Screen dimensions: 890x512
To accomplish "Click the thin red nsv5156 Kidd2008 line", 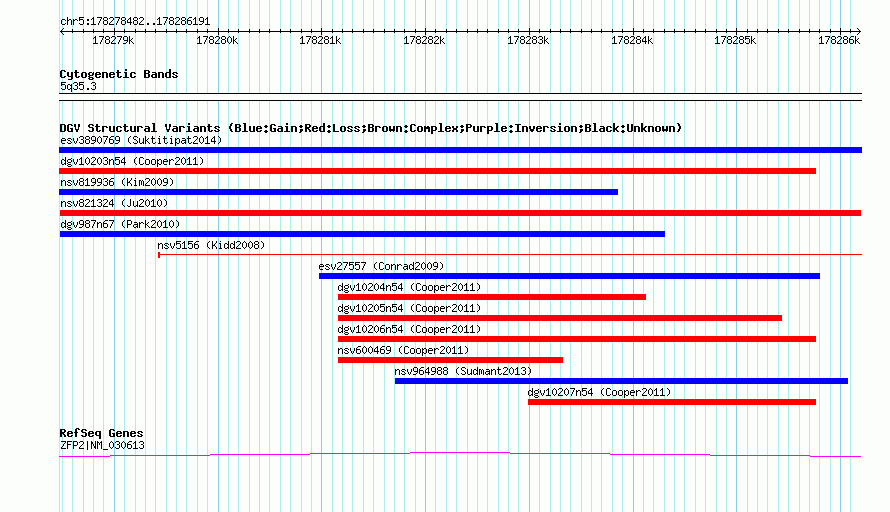I will click(510, 254).
